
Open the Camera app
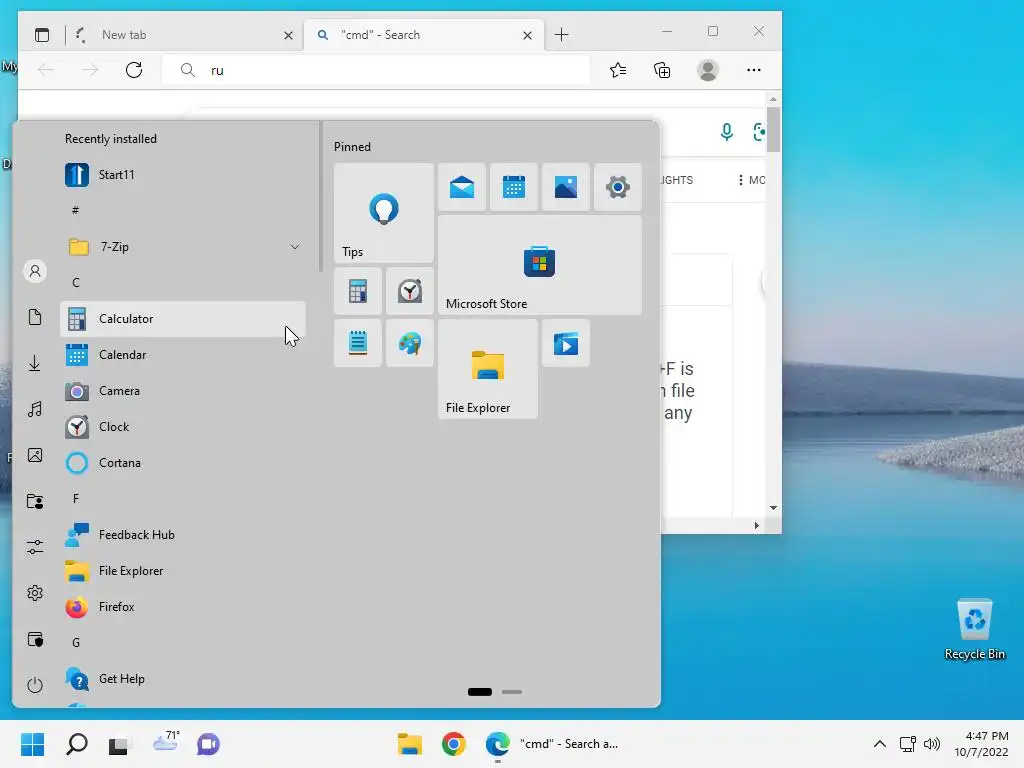pyautogui.click(x=183, y=391)
